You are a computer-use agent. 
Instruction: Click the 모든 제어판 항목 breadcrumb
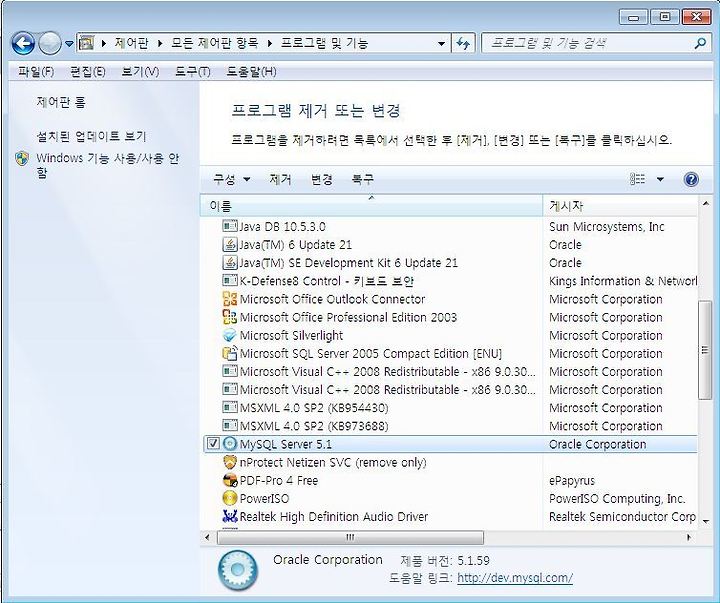[214, 44]
